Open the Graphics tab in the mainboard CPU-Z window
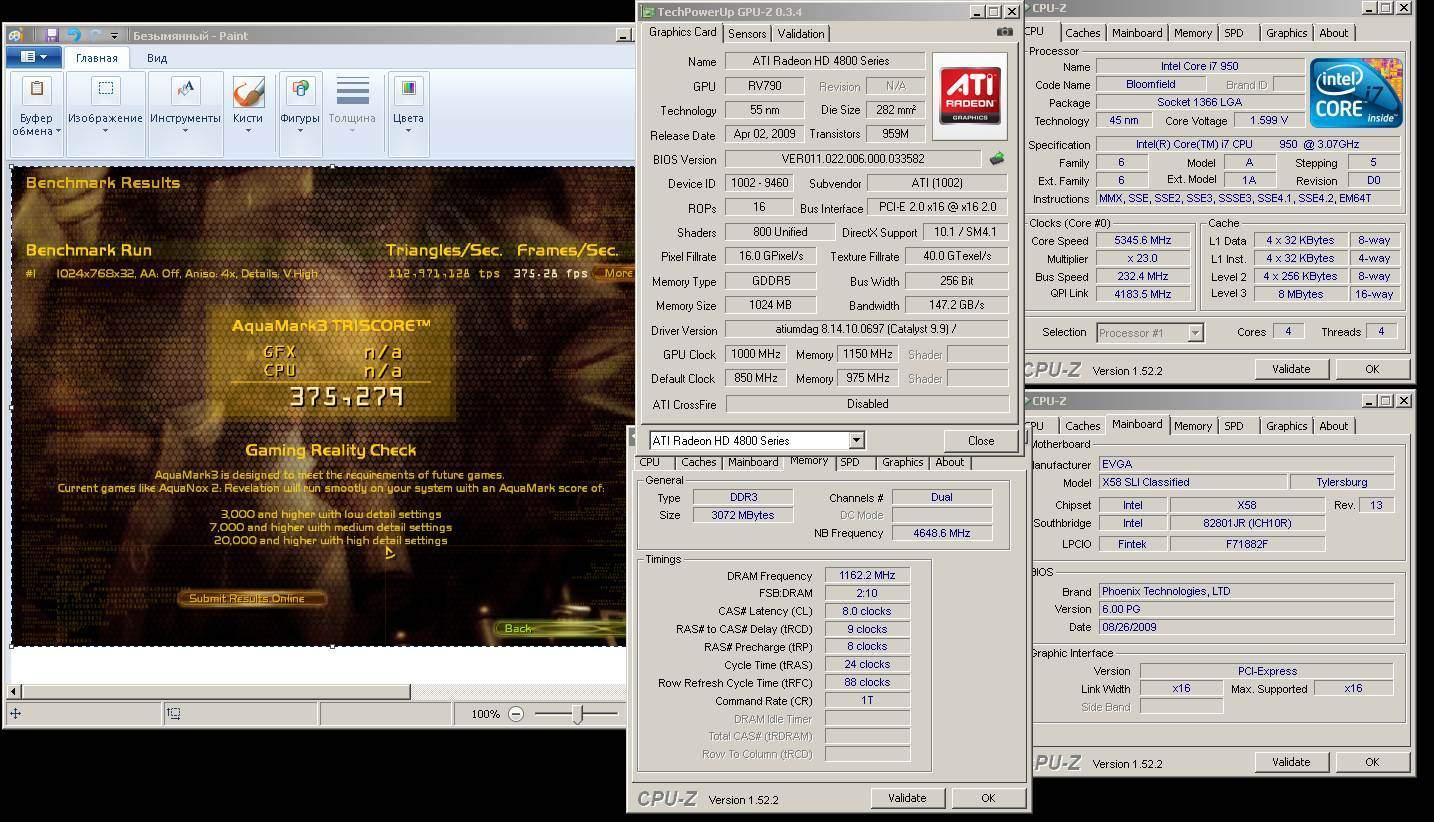 point(1286,426)
